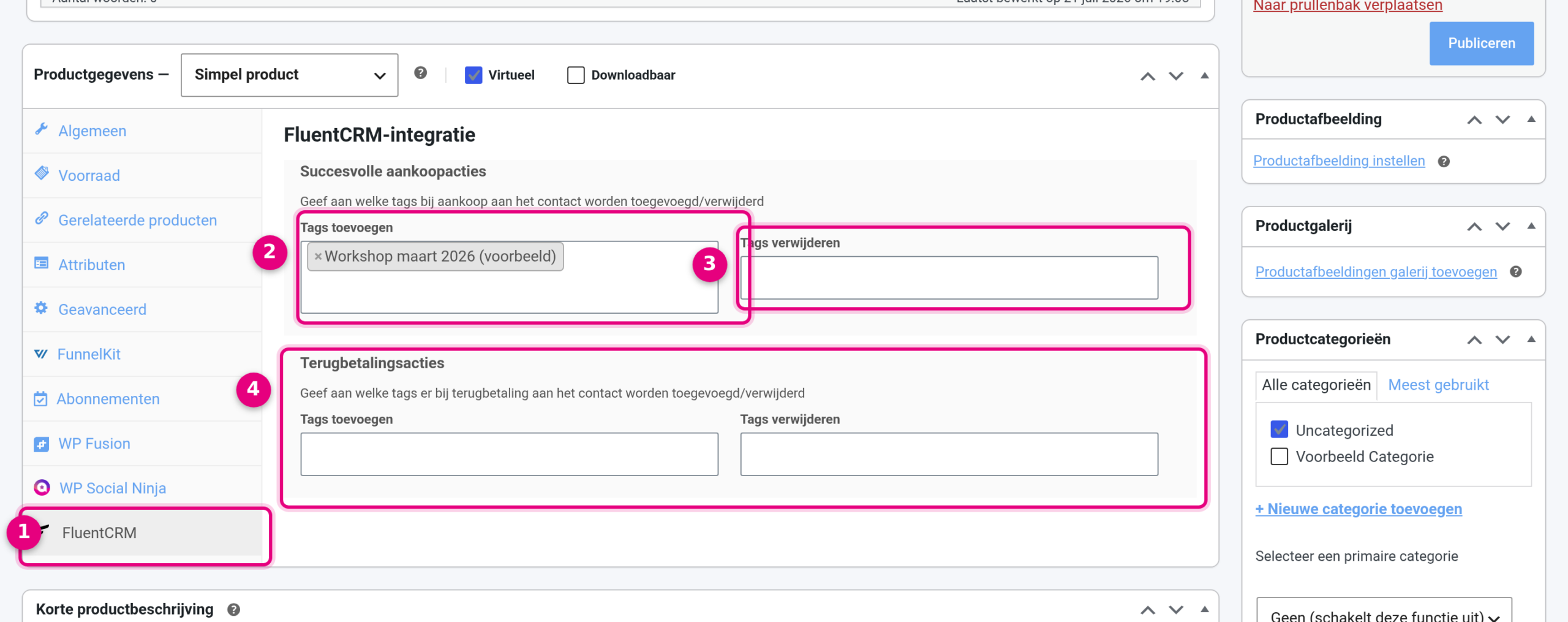Click the Abonnementen calendar icon

coord(40,399)
